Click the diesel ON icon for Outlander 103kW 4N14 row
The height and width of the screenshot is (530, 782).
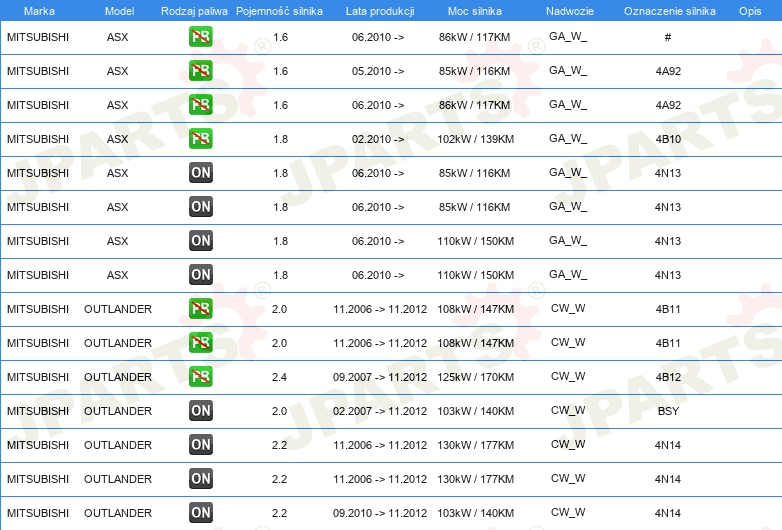pyautogui.click(x=200, y=513)
